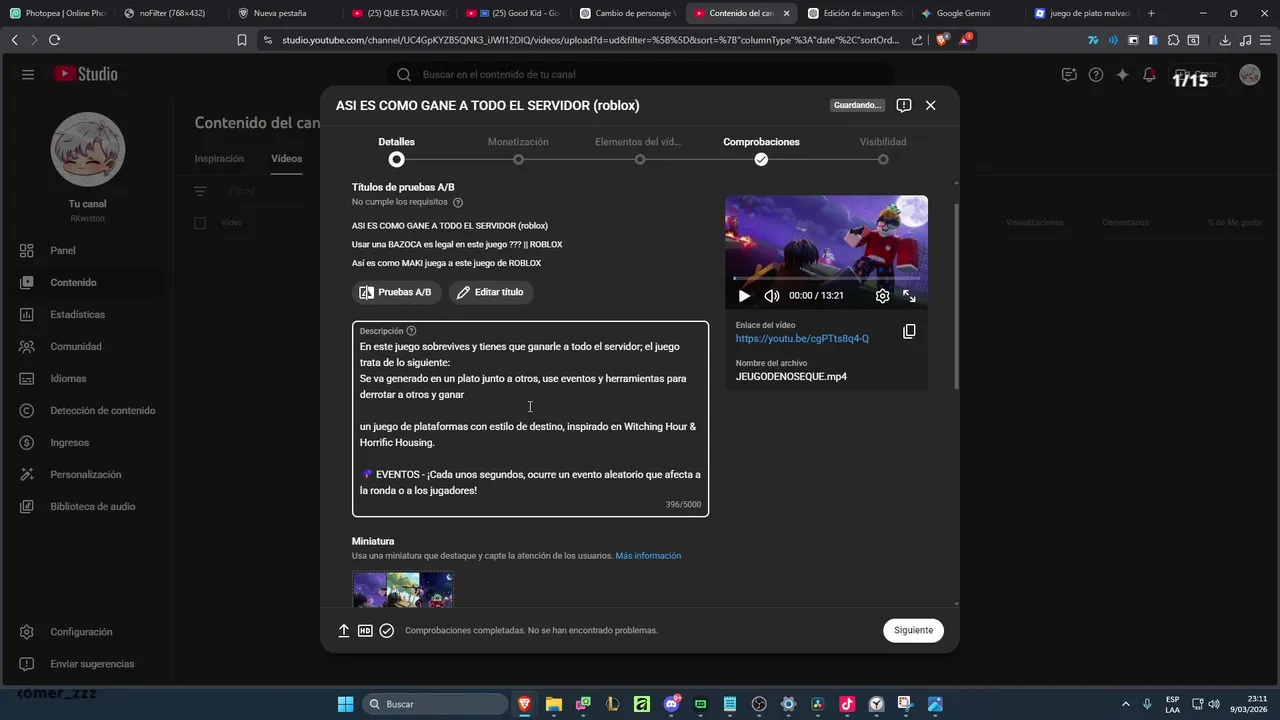Click the YouTube Studio logo

pyautogui.click(x=85, y=75)
